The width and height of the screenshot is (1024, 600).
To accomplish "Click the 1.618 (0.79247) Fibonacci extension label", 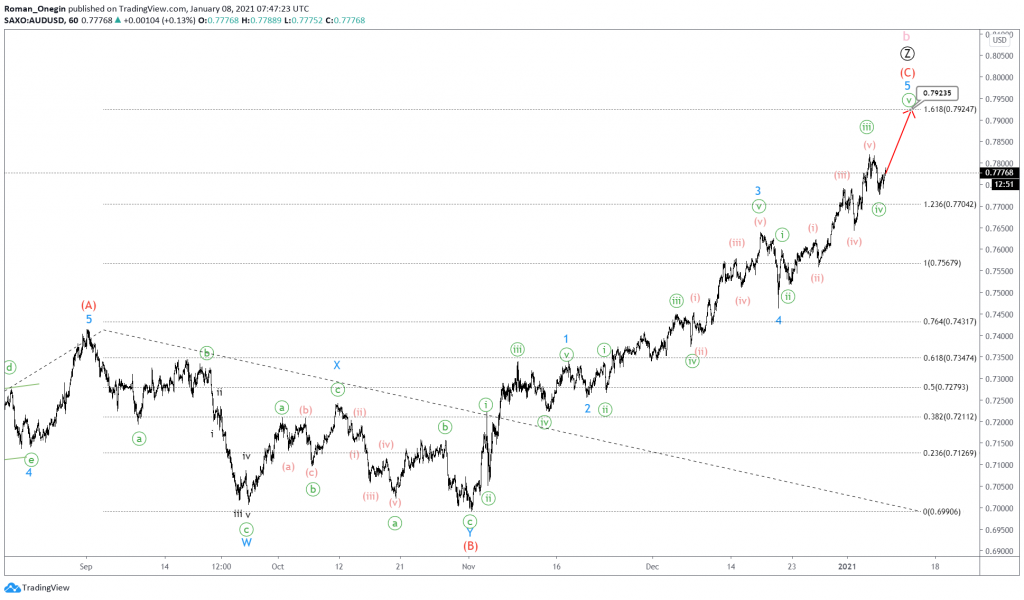I will point(950,109).
